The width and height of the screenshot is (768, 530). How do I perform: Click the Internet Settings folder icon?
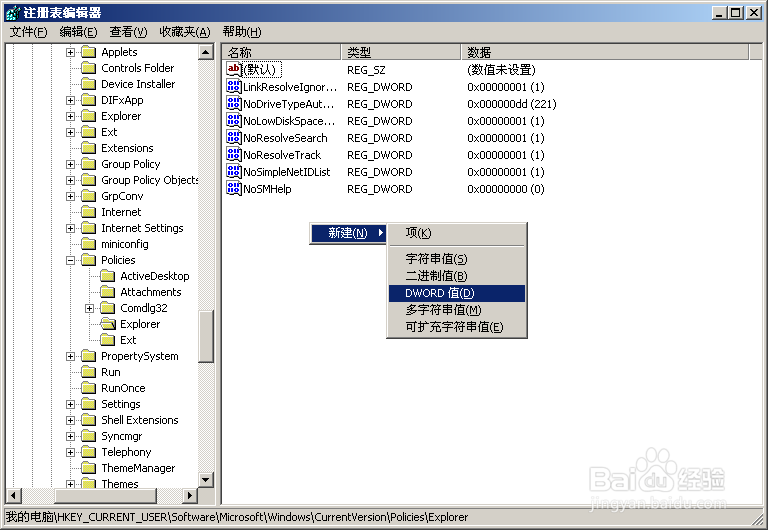[89, 228]
